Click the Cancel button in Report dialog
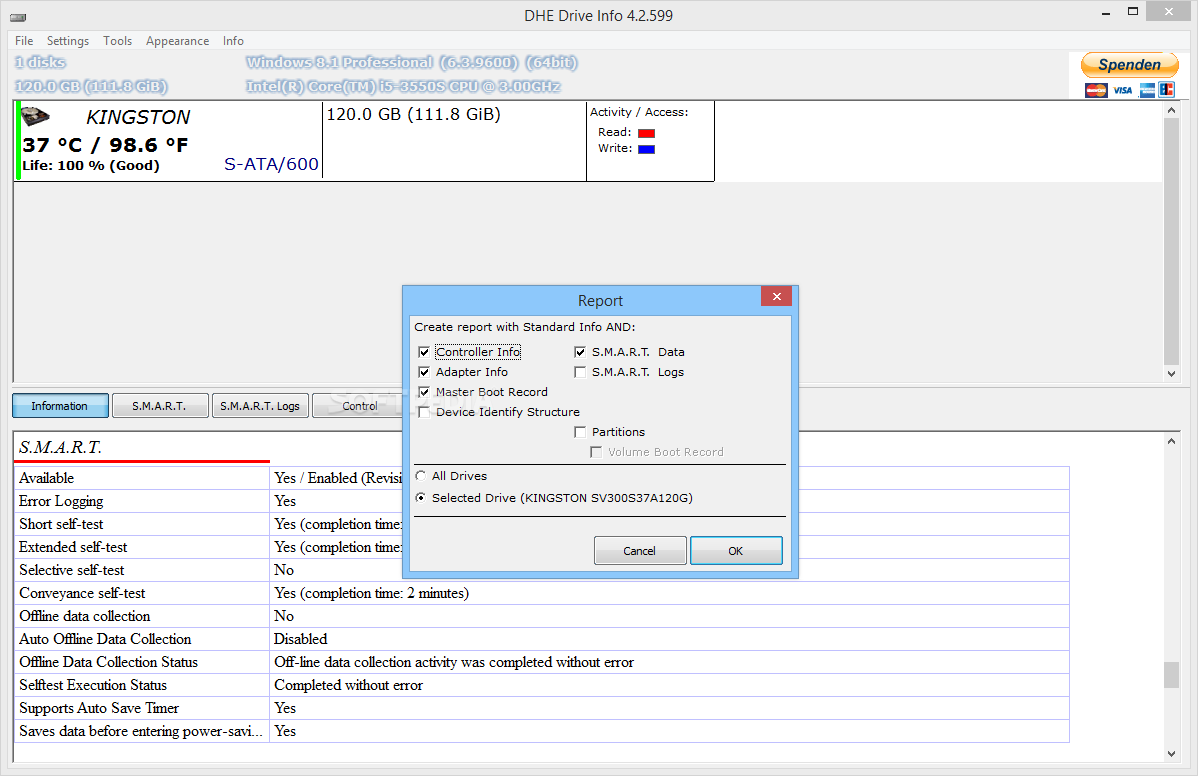 tap(639, 551)
